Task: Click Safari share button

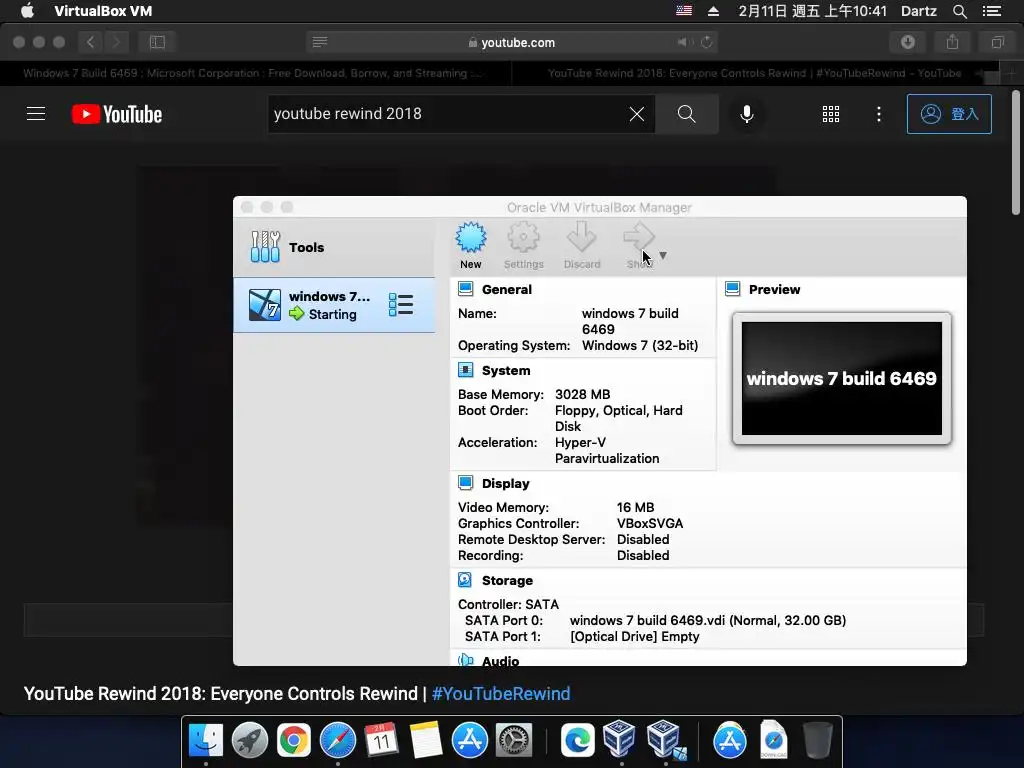Action: click(x=952, y=42)
